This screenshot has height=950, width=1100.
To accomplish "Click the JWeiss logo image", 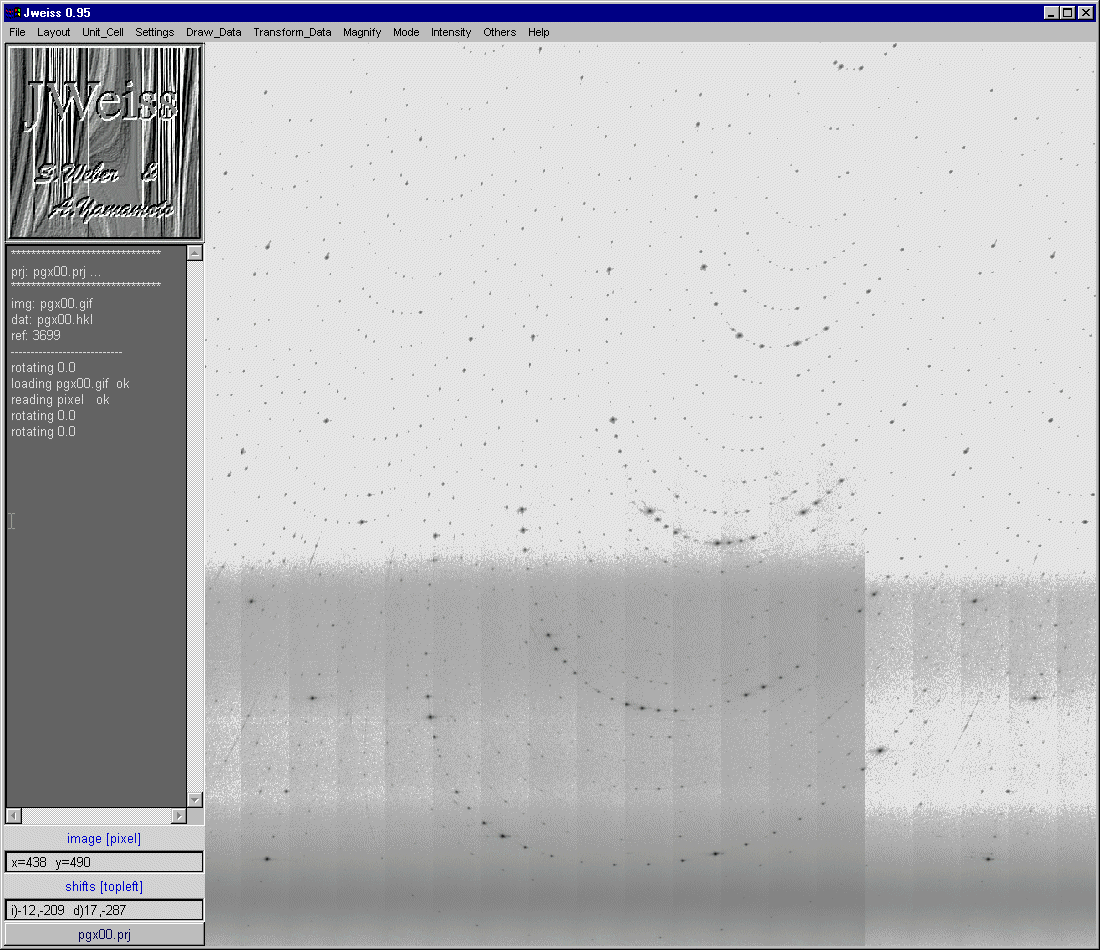I will point(104,142).
